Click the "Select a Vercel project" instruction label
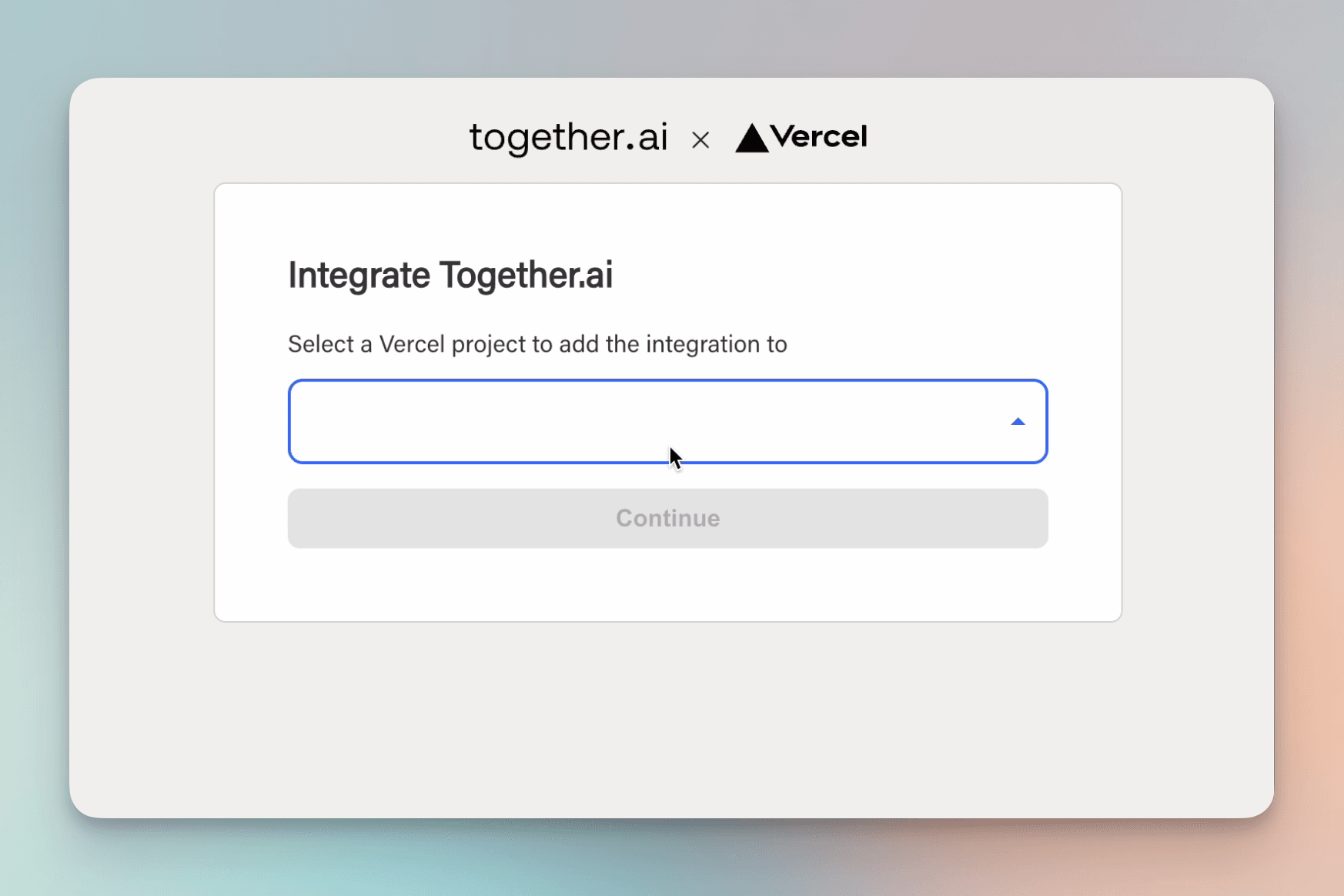This screenshot has height=896, width=1344. (537, 344)
